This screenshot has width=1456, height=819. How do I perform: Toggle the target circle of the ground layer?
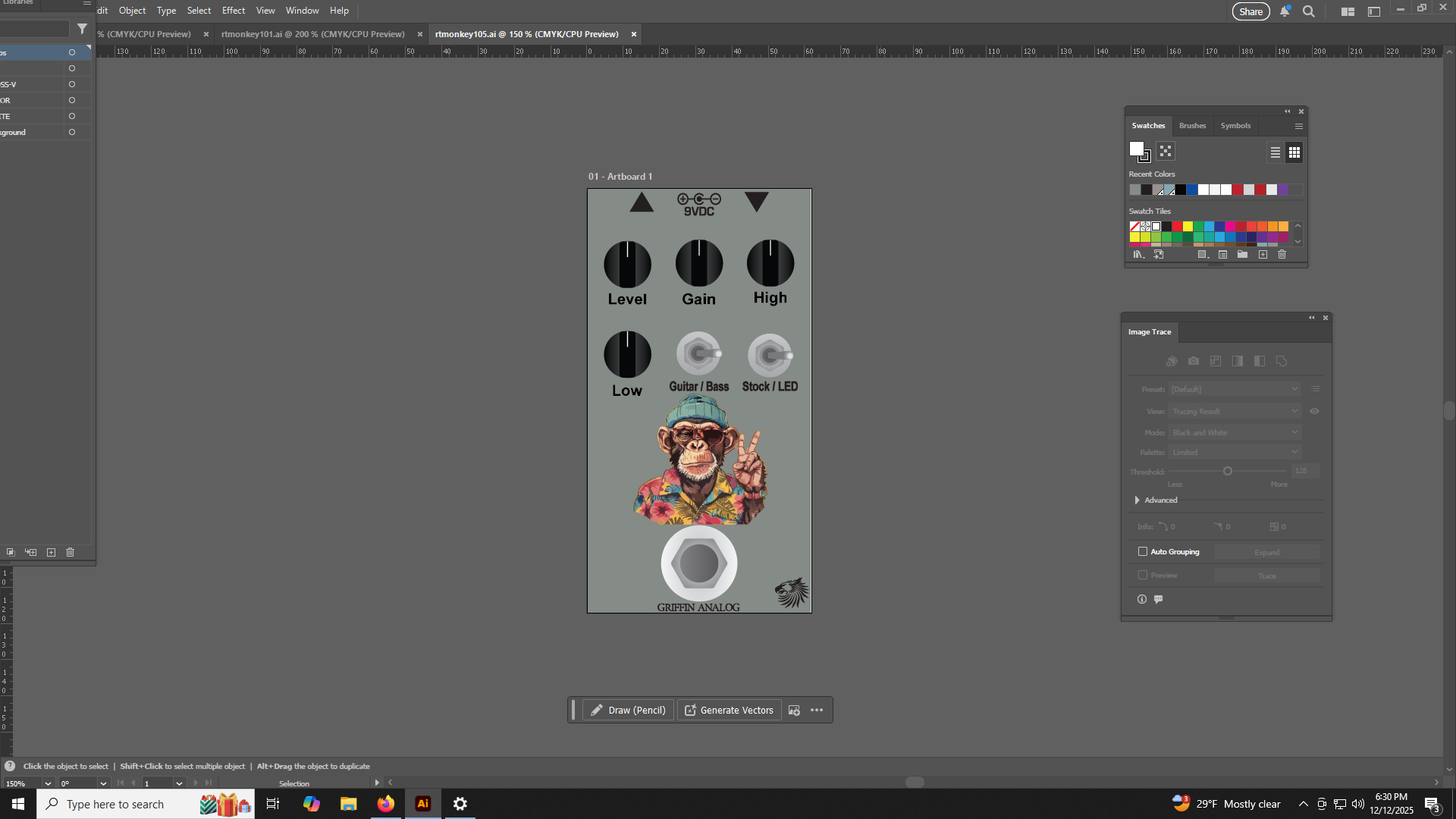(x=72, y=132)
